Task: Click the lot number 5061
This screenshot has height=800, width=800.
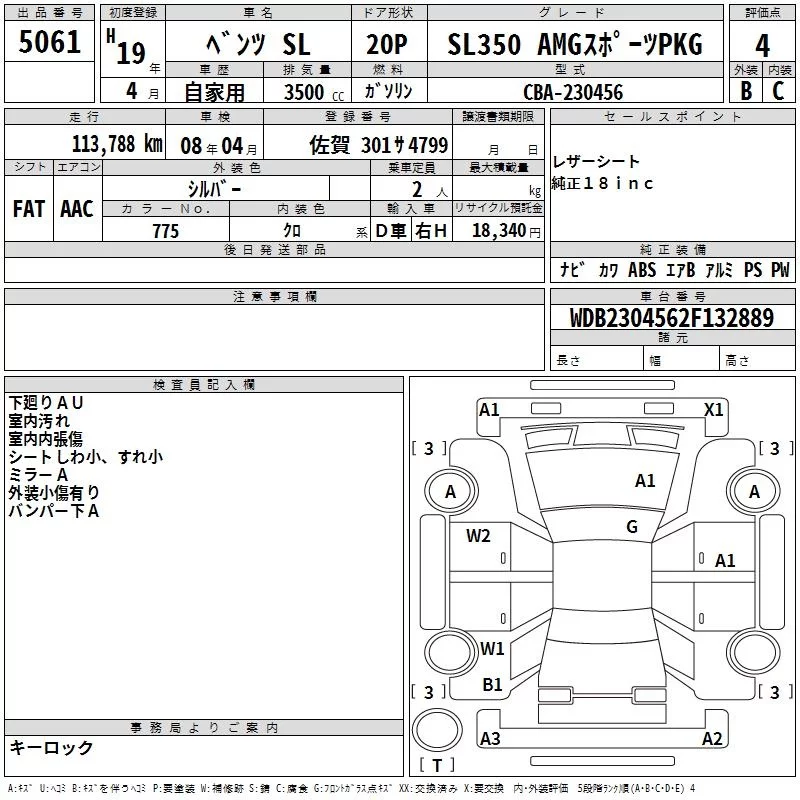Action: coord(49,42)
